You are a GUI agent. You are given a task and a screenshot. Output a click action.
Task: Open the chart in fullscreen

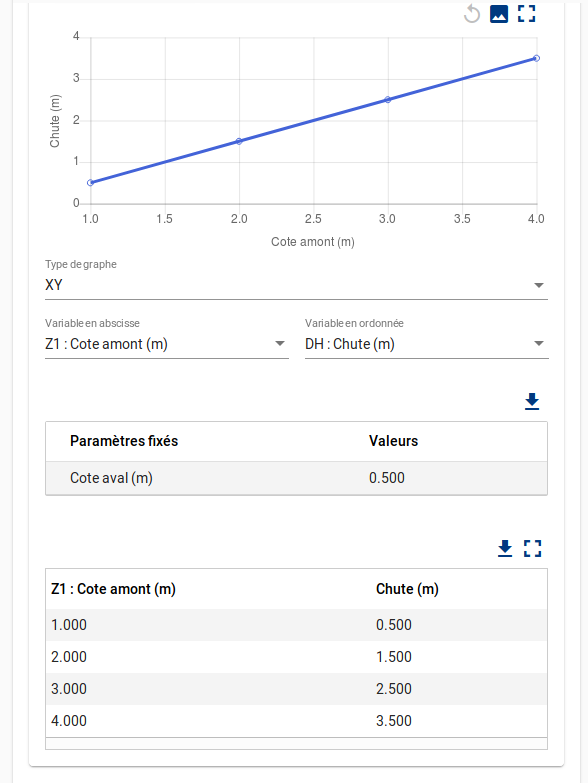(x=527, y=14)
